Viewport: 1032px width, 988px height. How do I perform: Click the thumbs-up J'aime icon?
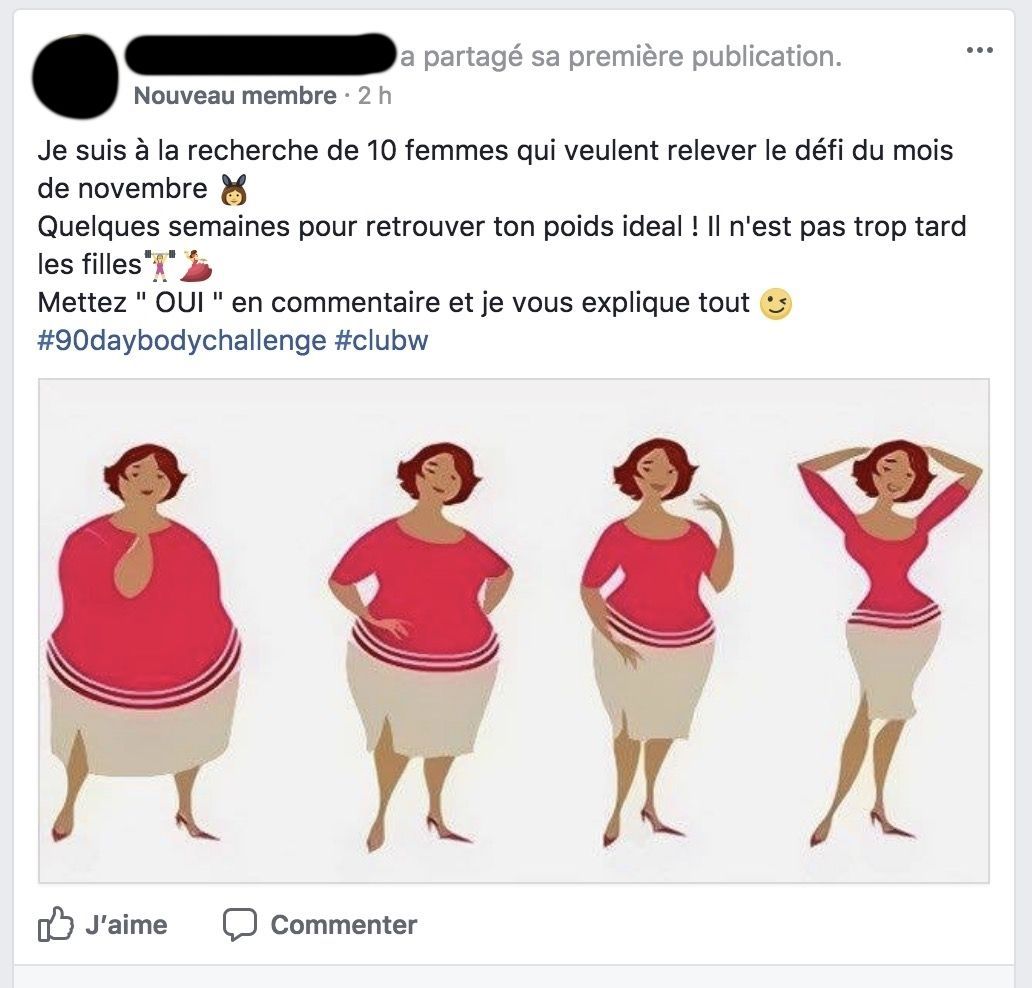click(x=55, y=924)
